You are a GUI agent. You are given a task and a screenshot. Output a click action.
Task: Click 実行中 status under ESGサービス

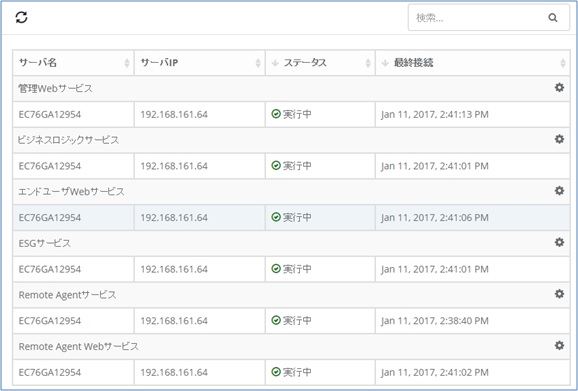click(x=297, y=269)
